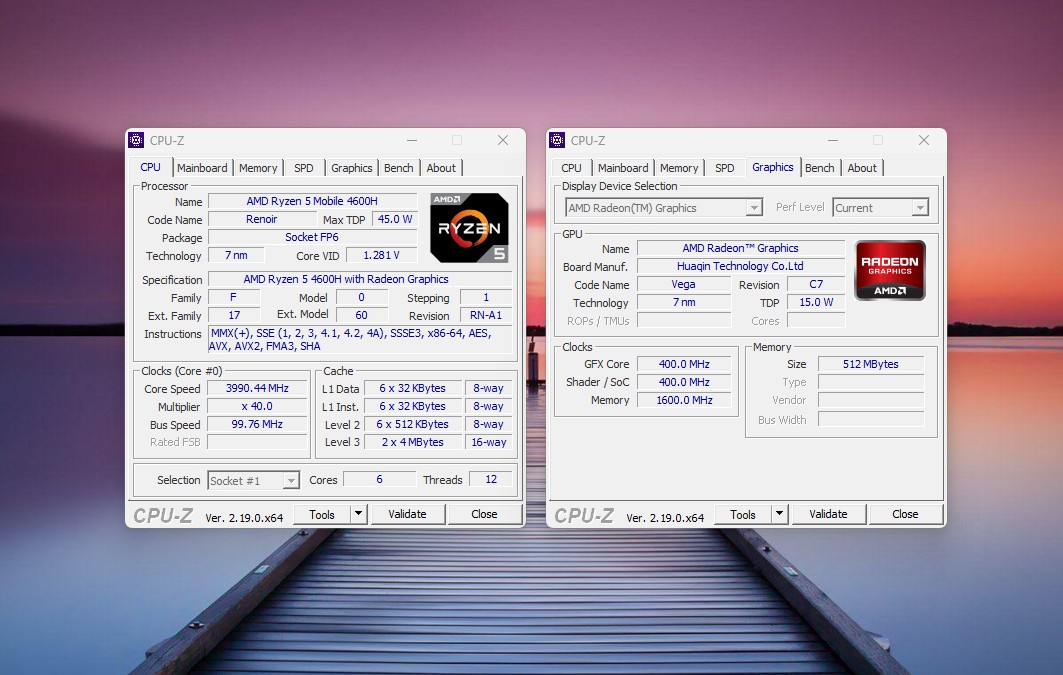Click GPU TDP value 15.0 W
This screenshot has height=675, width=1063.
pyautogui.click(x=816, y=302)
